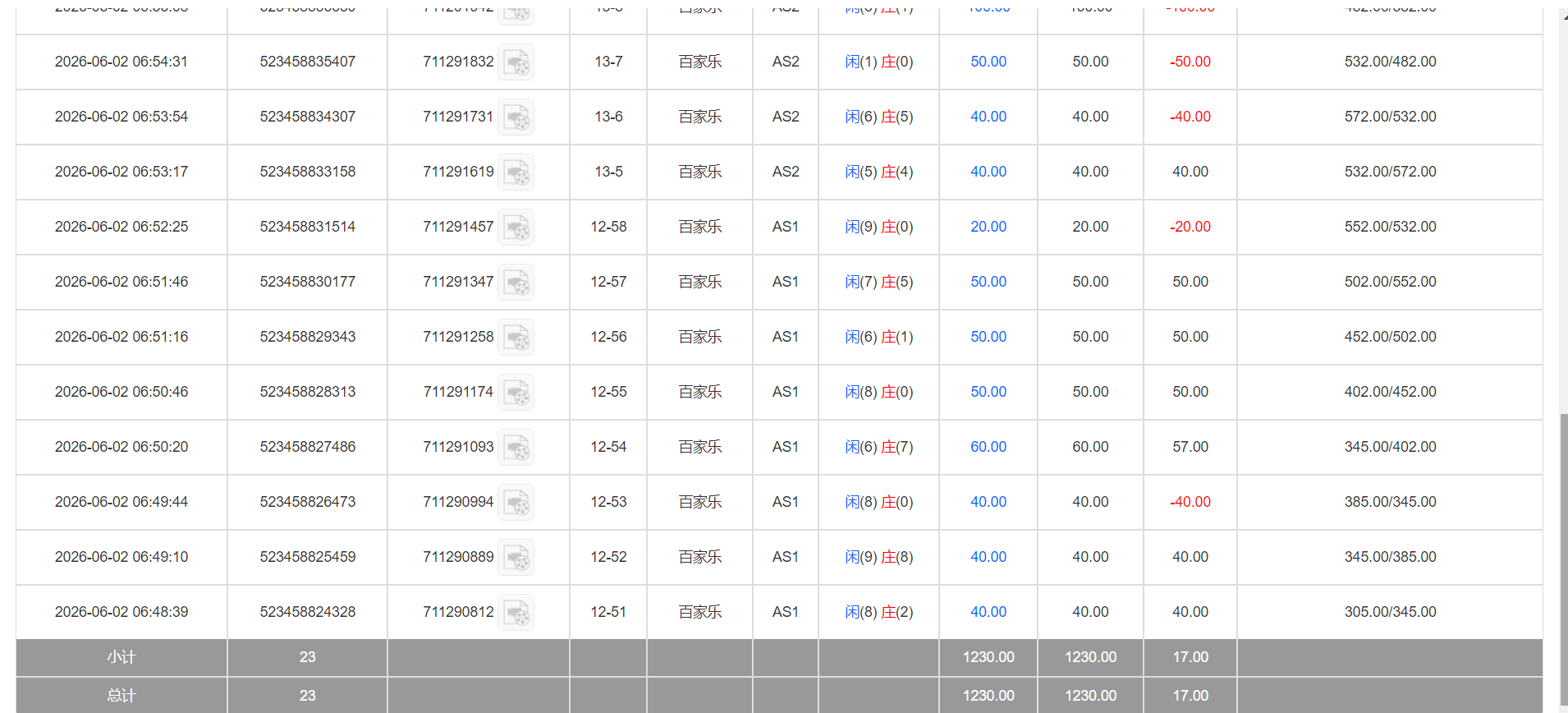Select order number 523458830177
The height and width of the screenshot is (713, 1568).
tap(308, 282)
